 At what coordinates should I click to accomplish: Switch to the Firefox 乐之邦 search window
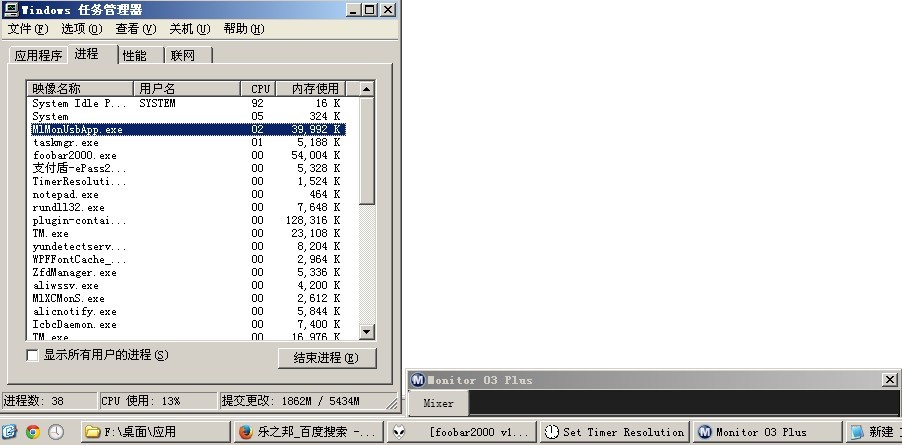click(x=308, y=432)
